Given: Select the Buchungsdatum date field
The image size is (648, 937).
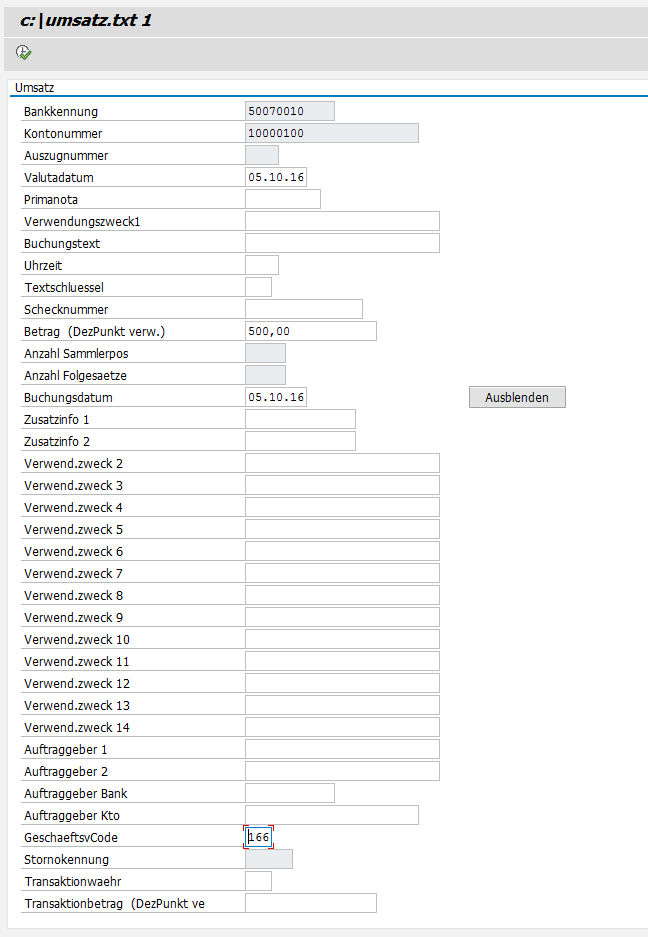Looking at the screenshot, I should (275, 397).
